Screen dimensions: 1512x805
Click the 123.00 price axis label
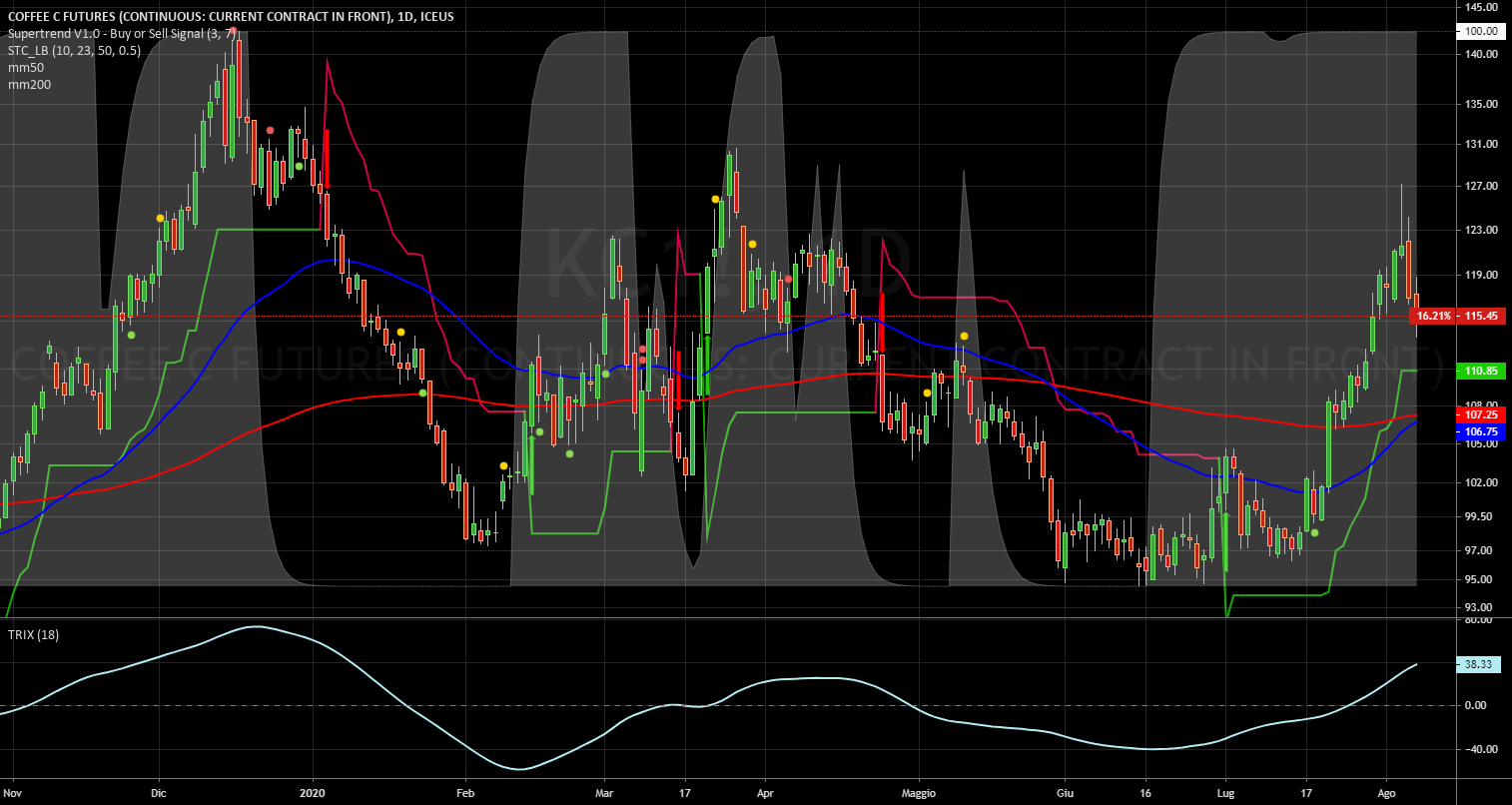click(x=1482, y=230)
